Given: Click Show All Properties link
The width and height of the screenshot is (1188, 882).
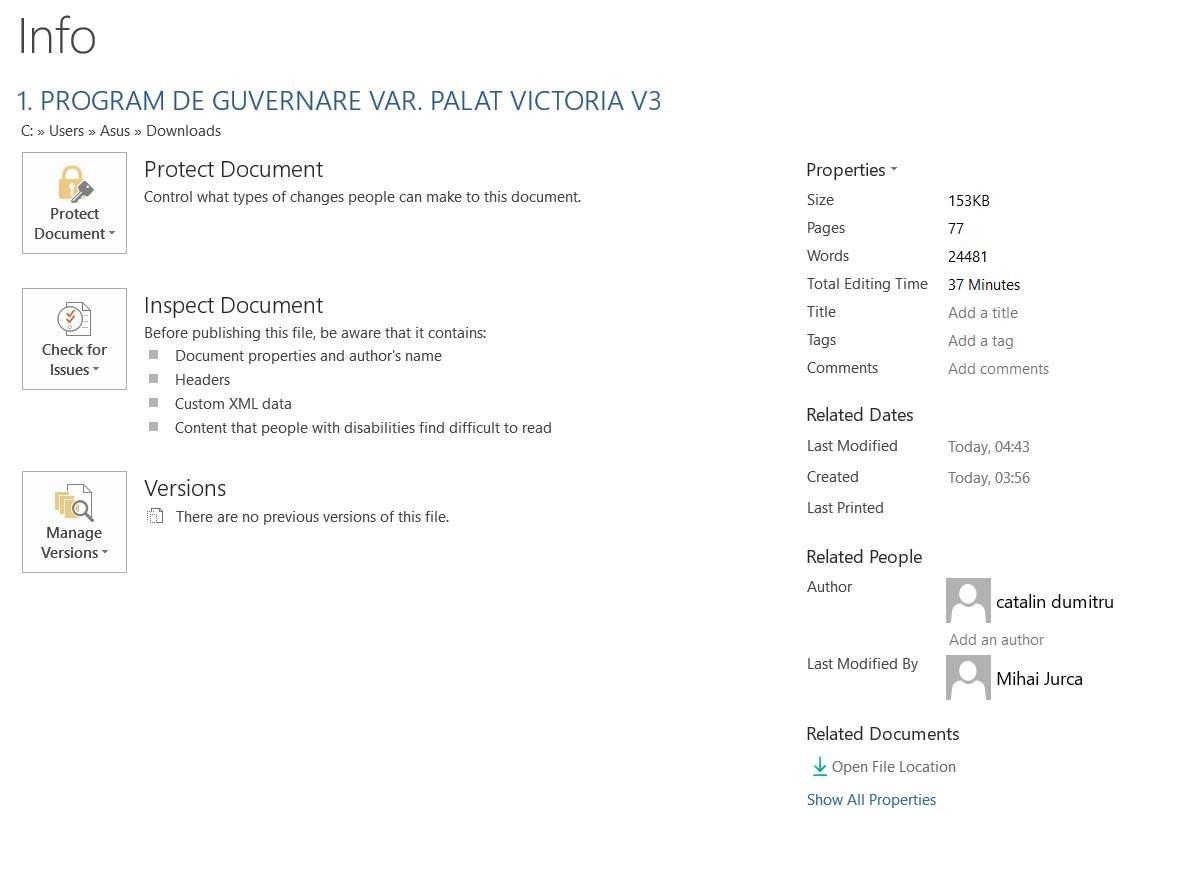Looking at the screenshot, I should (871, 800).
